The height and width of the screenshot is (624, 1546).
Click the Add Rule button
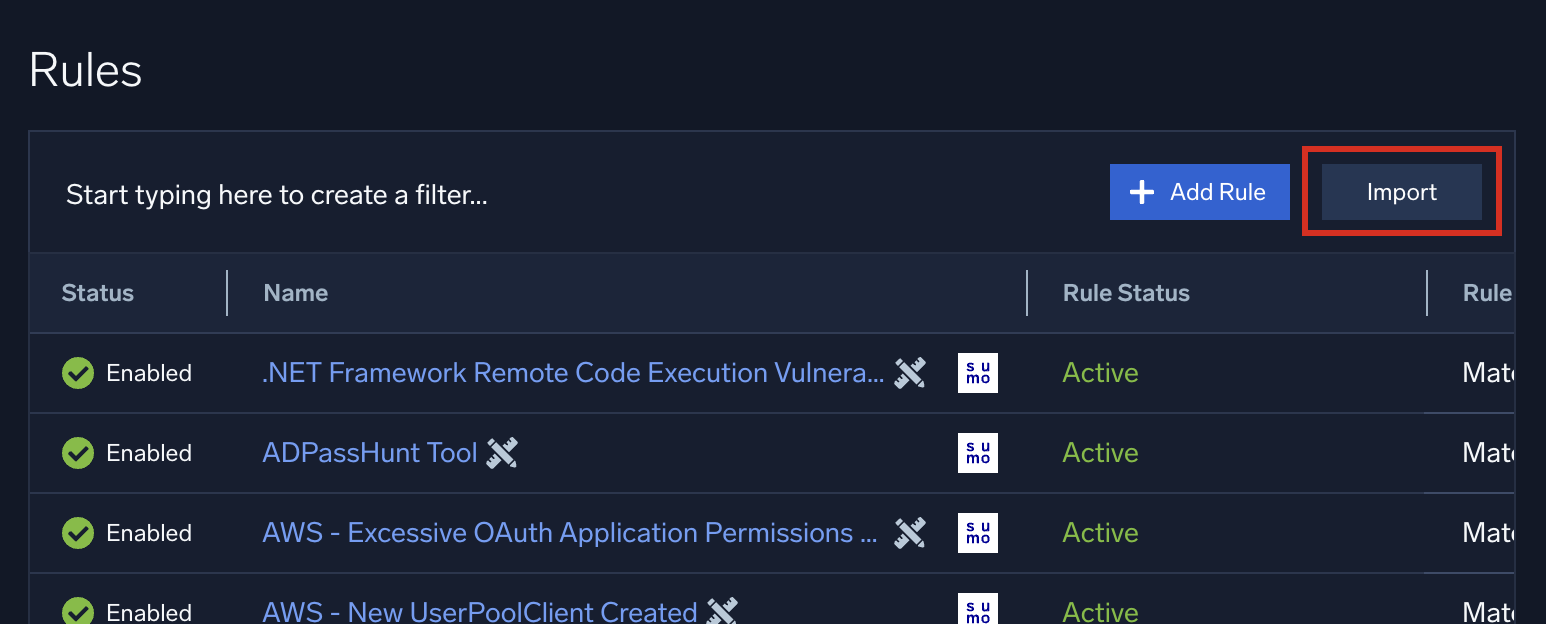(x=1199, y=192)
